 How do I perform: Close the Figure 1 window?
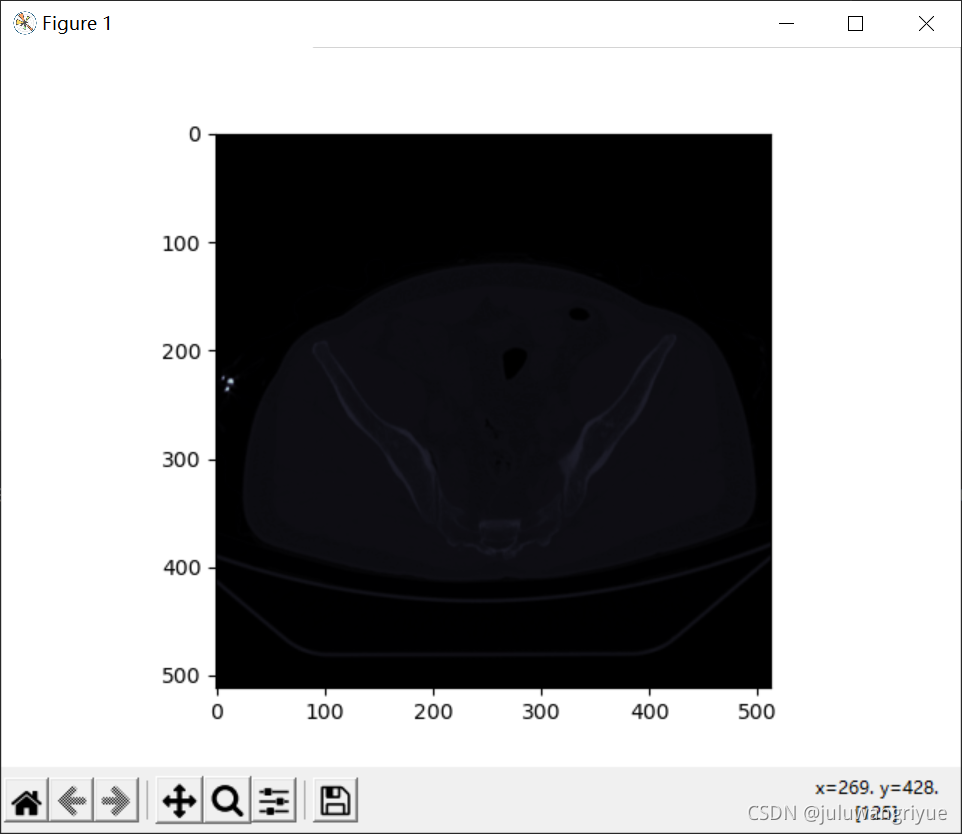coord(926,23)
